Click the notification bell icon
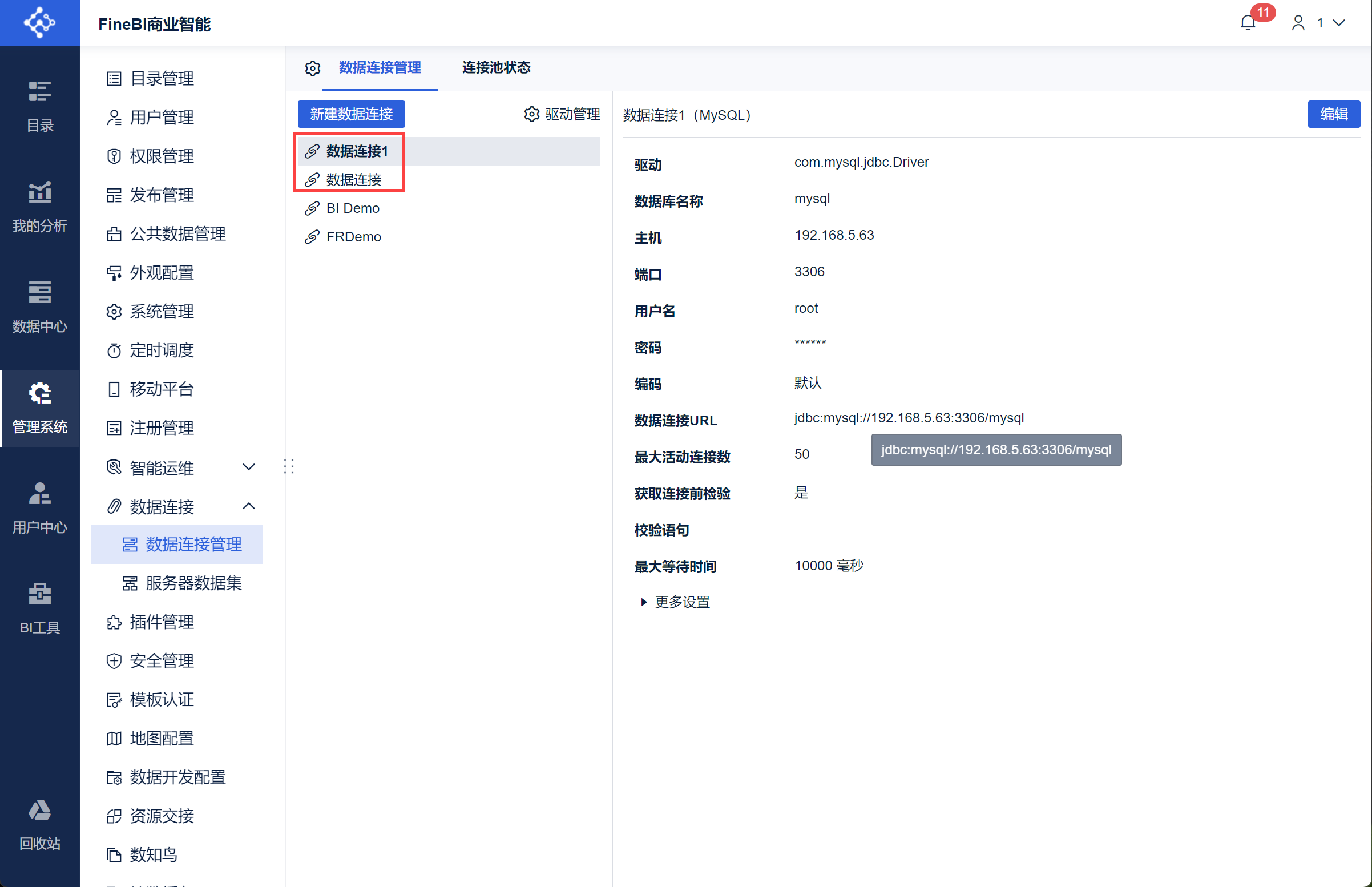This screenshot has height=887, width=1372. [1248, 23]
